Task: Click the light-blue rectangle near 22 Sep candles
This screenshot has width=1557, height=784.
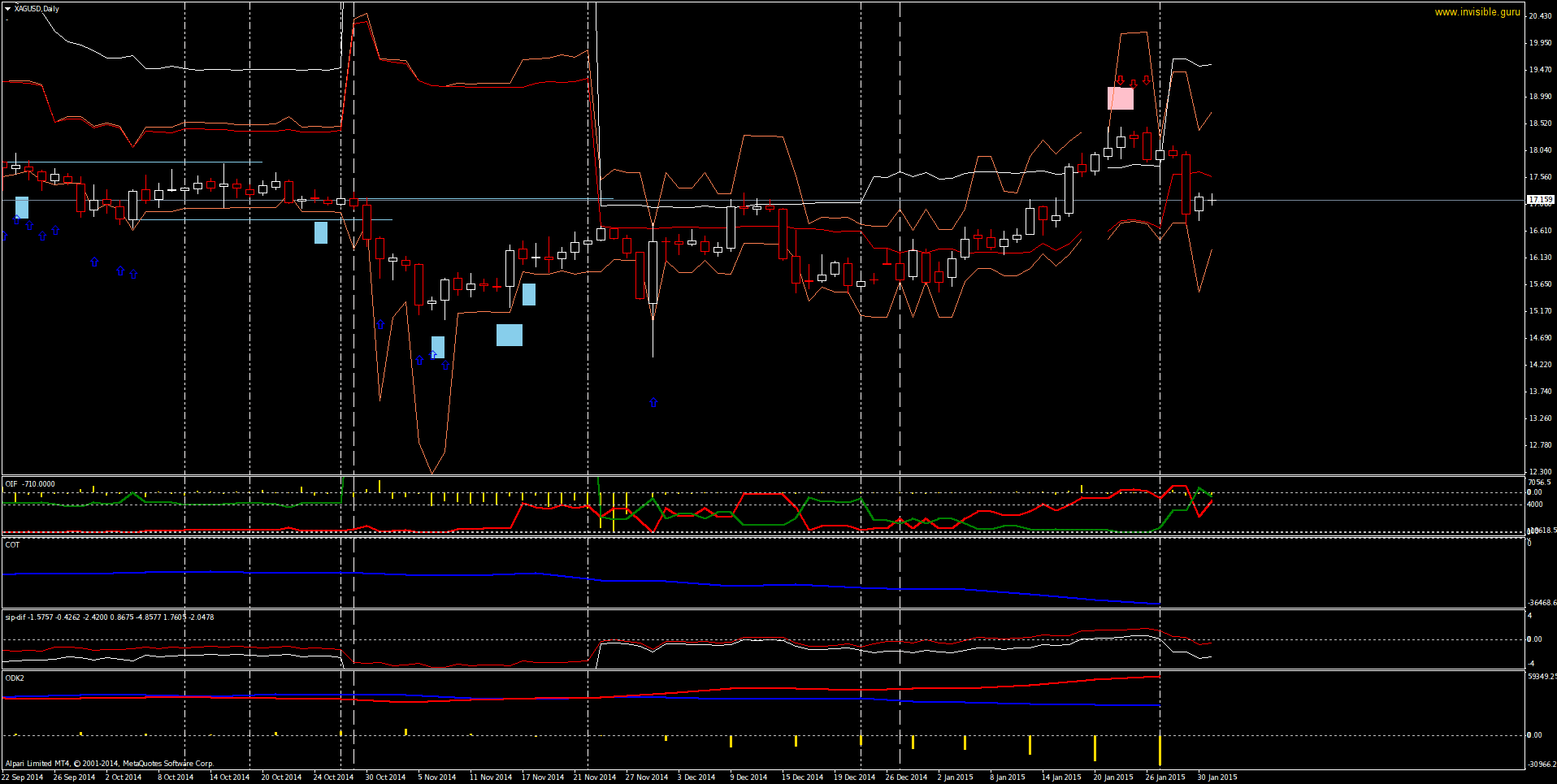Action: [22, 207]
